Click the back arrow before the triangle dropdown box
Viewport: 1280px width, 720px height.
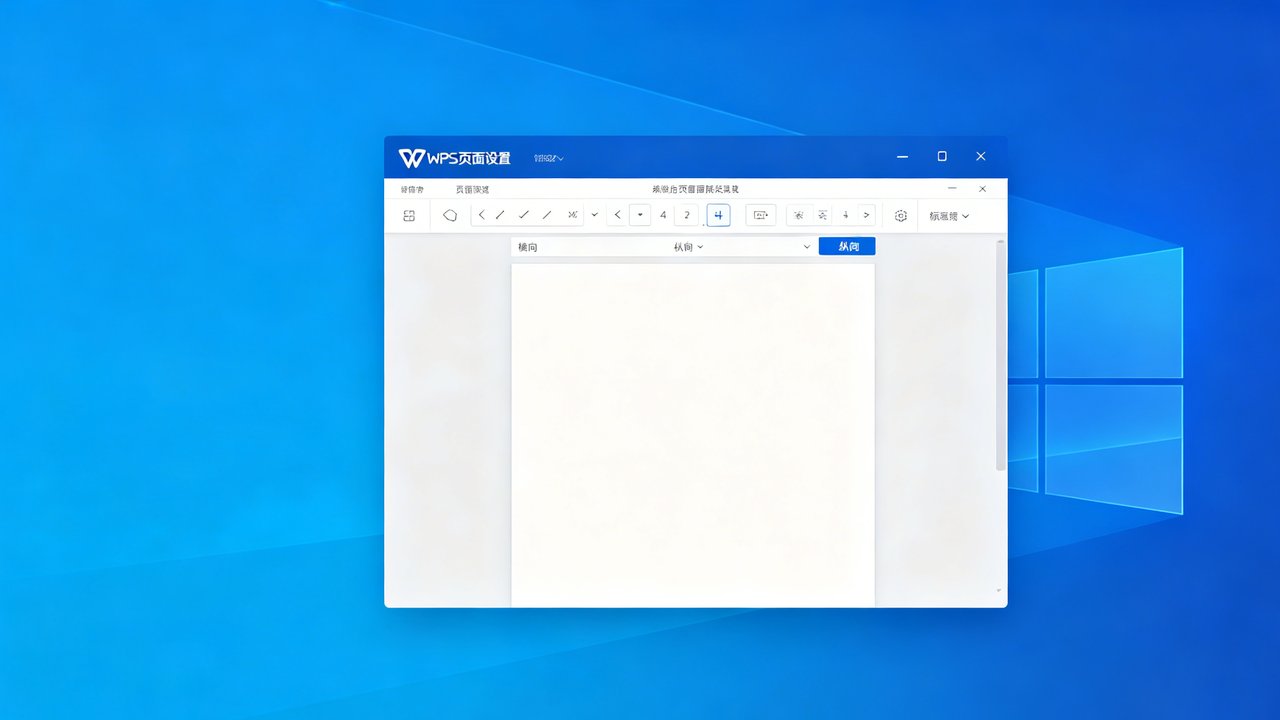click(x=617, y=215)
